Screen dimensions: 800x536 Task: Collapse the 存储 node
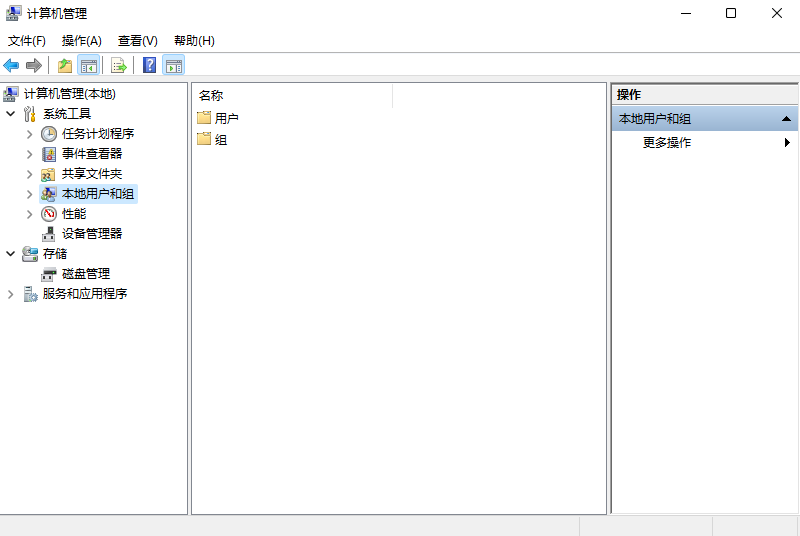[10, 253]
